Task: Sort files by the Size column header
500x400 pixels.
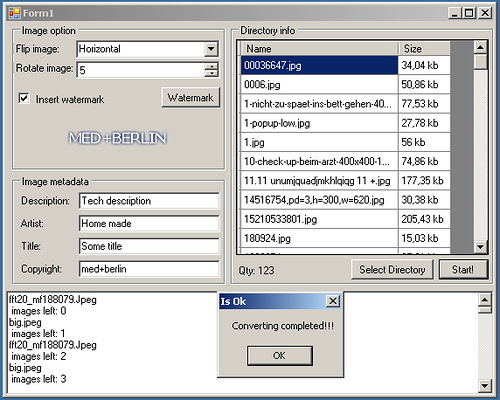Action: click(x=424, y=49)
